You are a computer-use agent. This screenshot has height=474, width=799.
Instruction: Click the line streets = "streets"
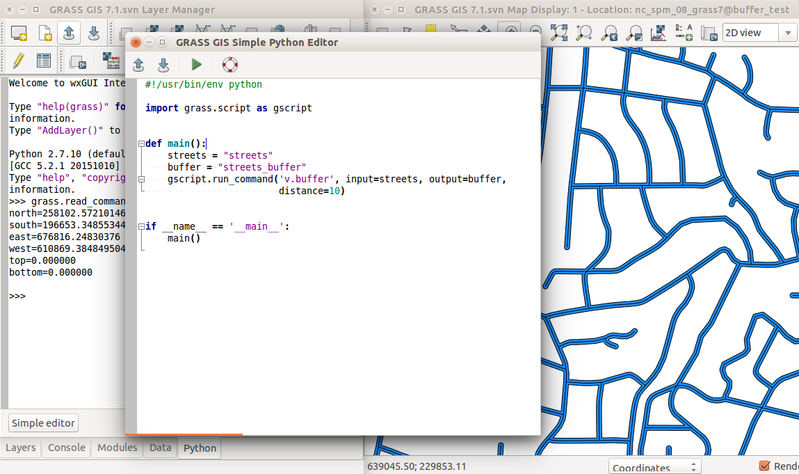pos(220,155)
